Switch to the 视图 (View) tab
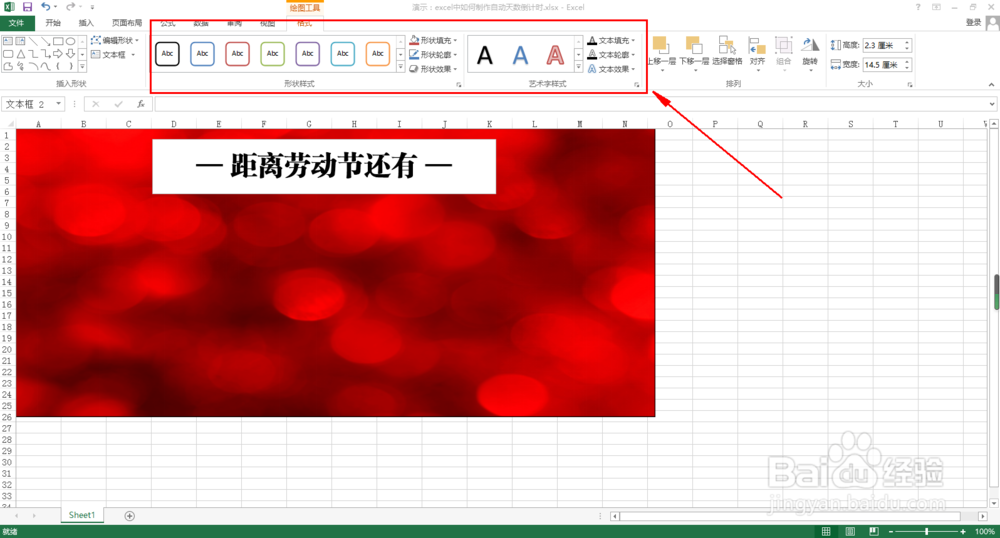 click(x=267, y=24)
